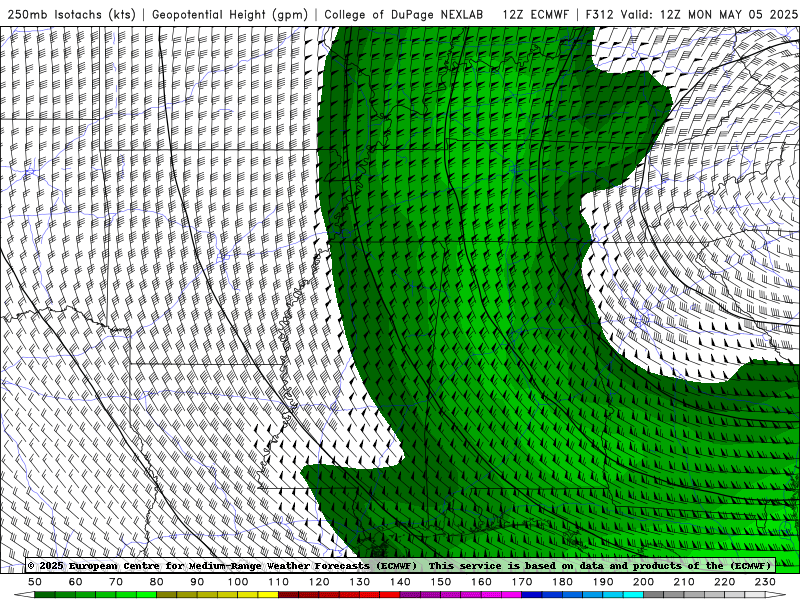Image resolution: width=800 pixels, height=600 pixels.
Task: Click the 'Geopotential Height (gpm)' header text
Action: pyautogui.click(x=230, y=14)
